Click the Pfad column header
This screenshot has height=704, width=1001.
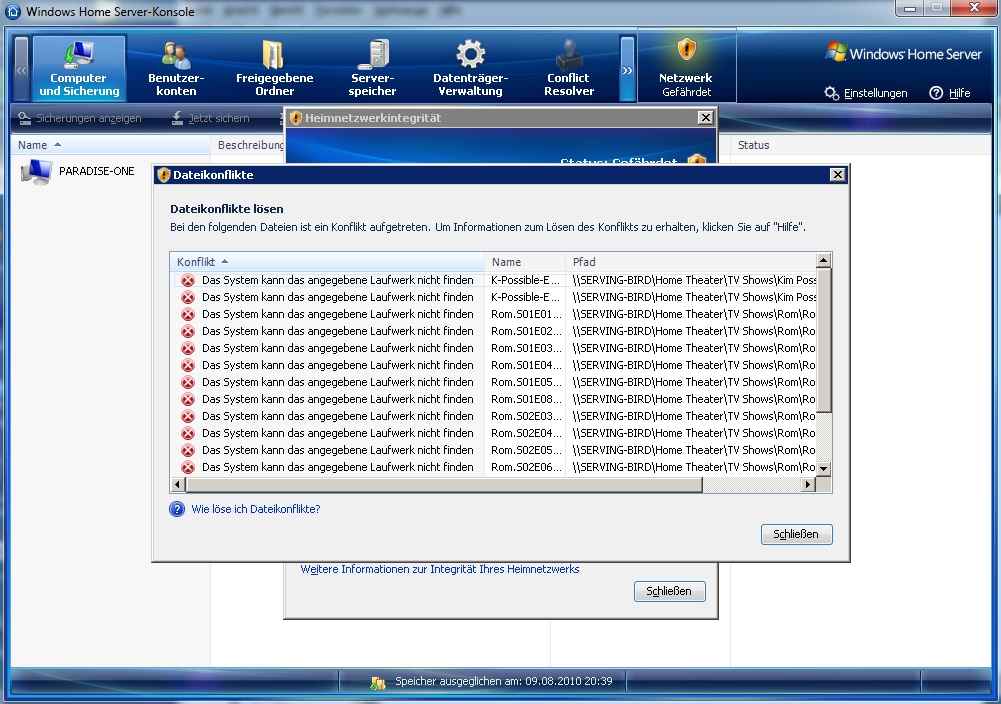click(691, 262)
